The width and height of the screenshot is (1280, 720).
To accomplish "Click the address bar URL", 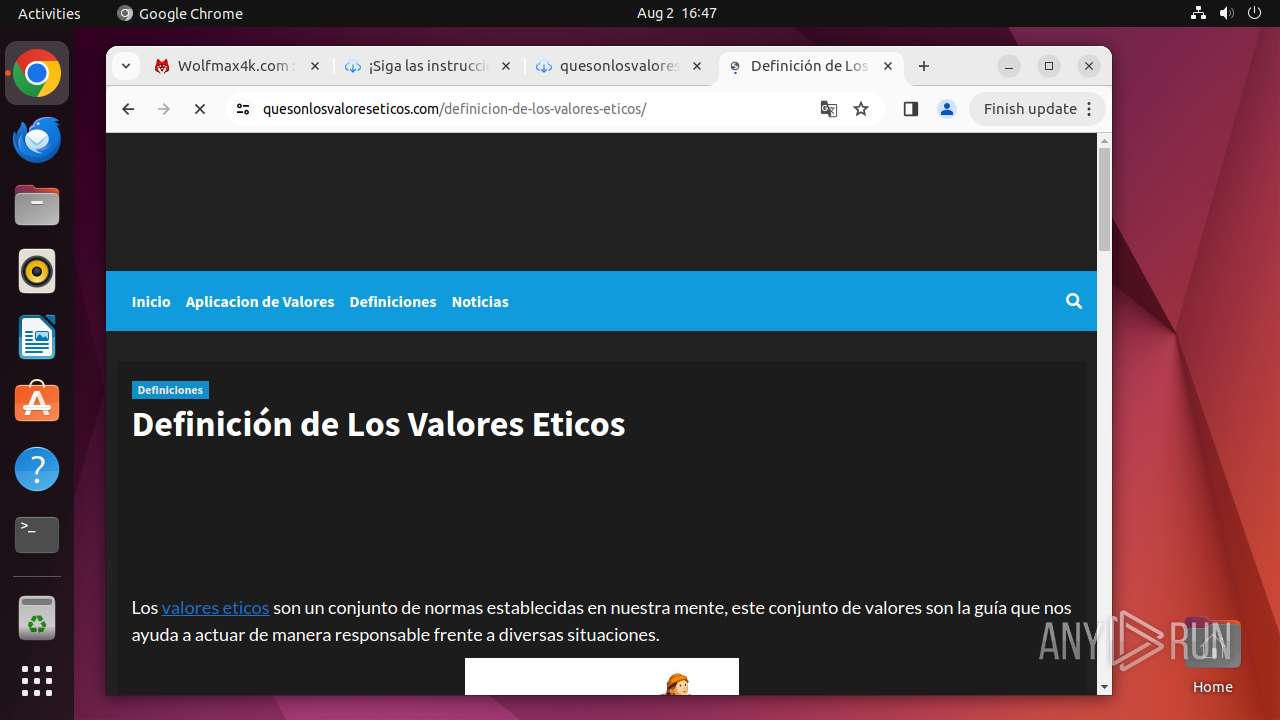I will [x=454, y=109].
